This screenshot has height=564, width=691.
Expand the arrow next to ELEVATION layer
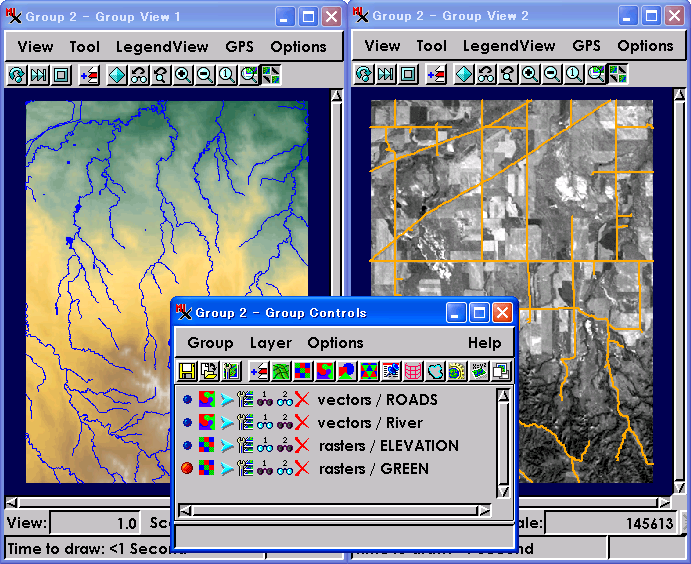(227, 446)
